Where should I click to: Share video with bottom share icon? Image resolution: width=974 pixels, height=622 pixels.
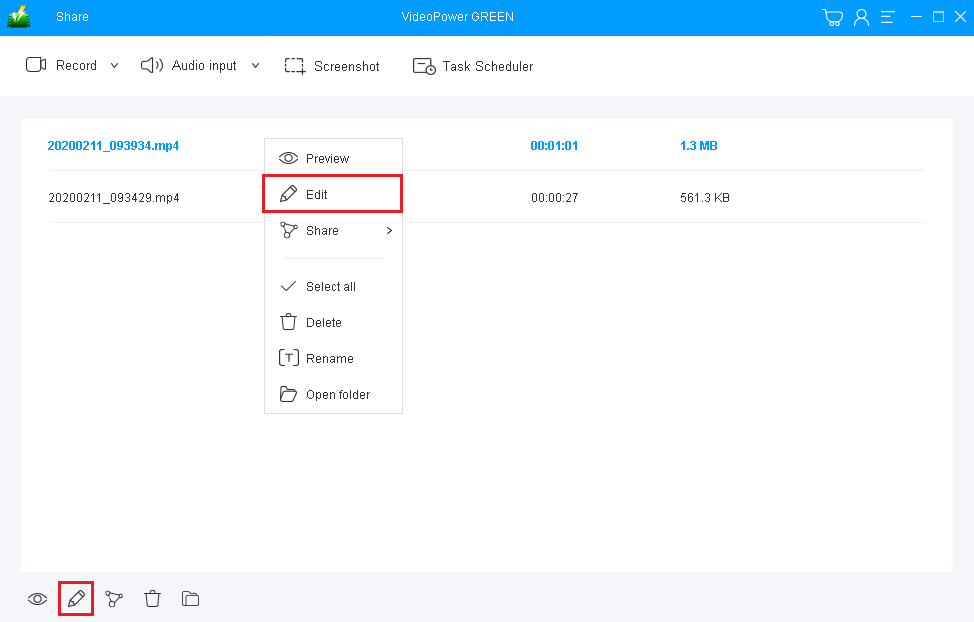[x=114, y=599]
